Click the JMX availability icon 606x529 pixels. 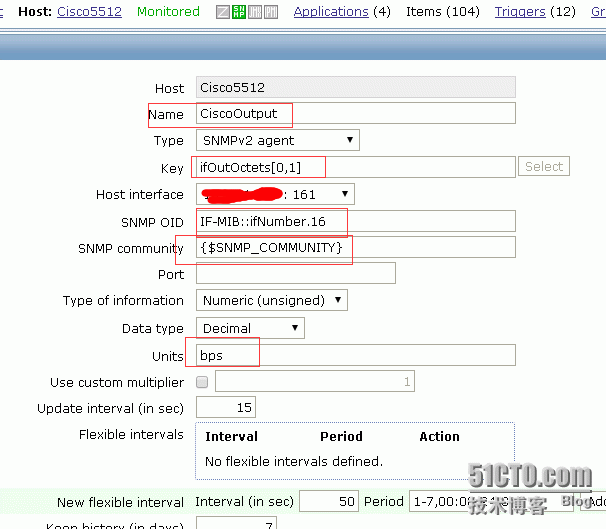point(255,12)
